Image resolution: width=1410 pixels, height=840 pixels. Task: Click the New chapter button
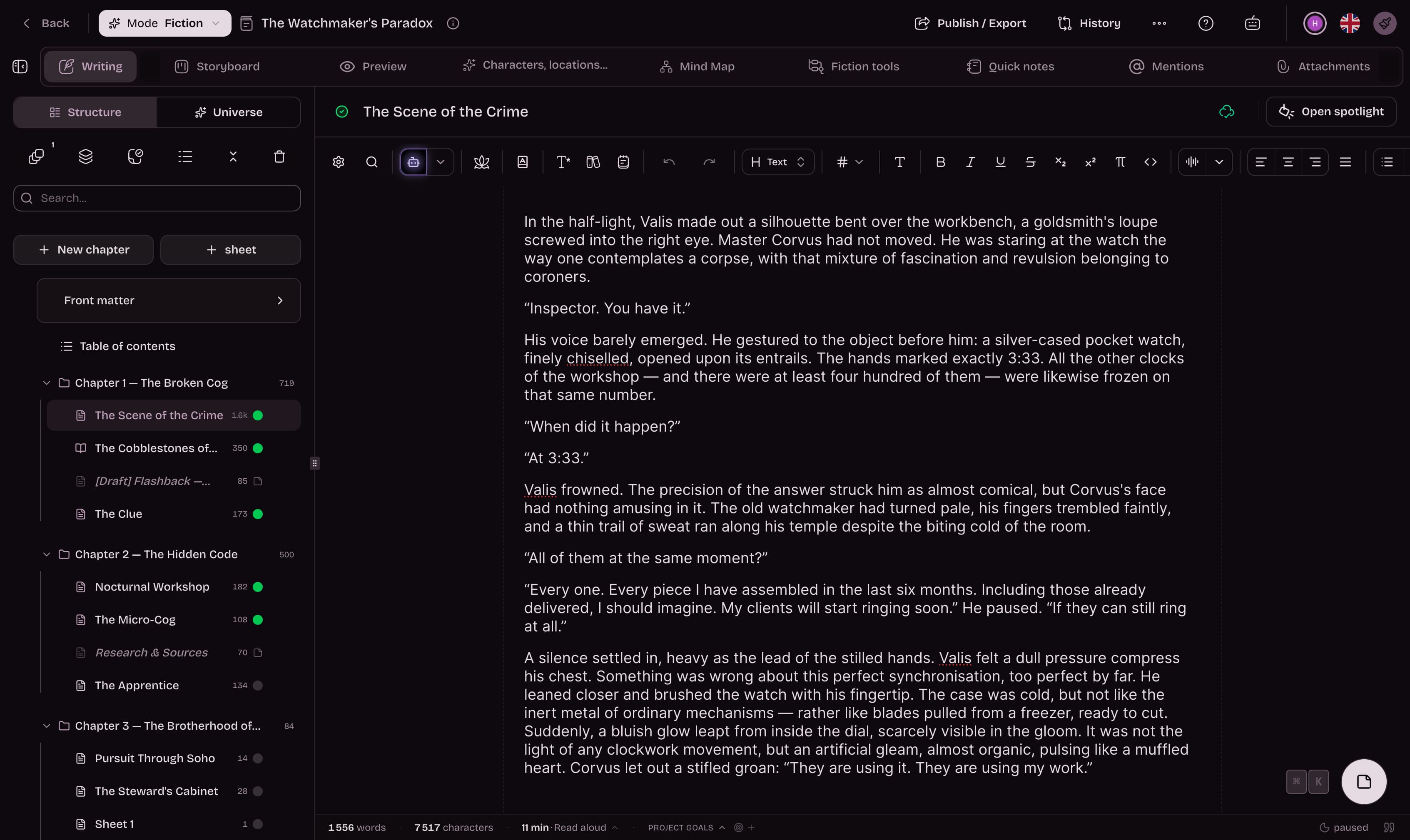(83, 250)
